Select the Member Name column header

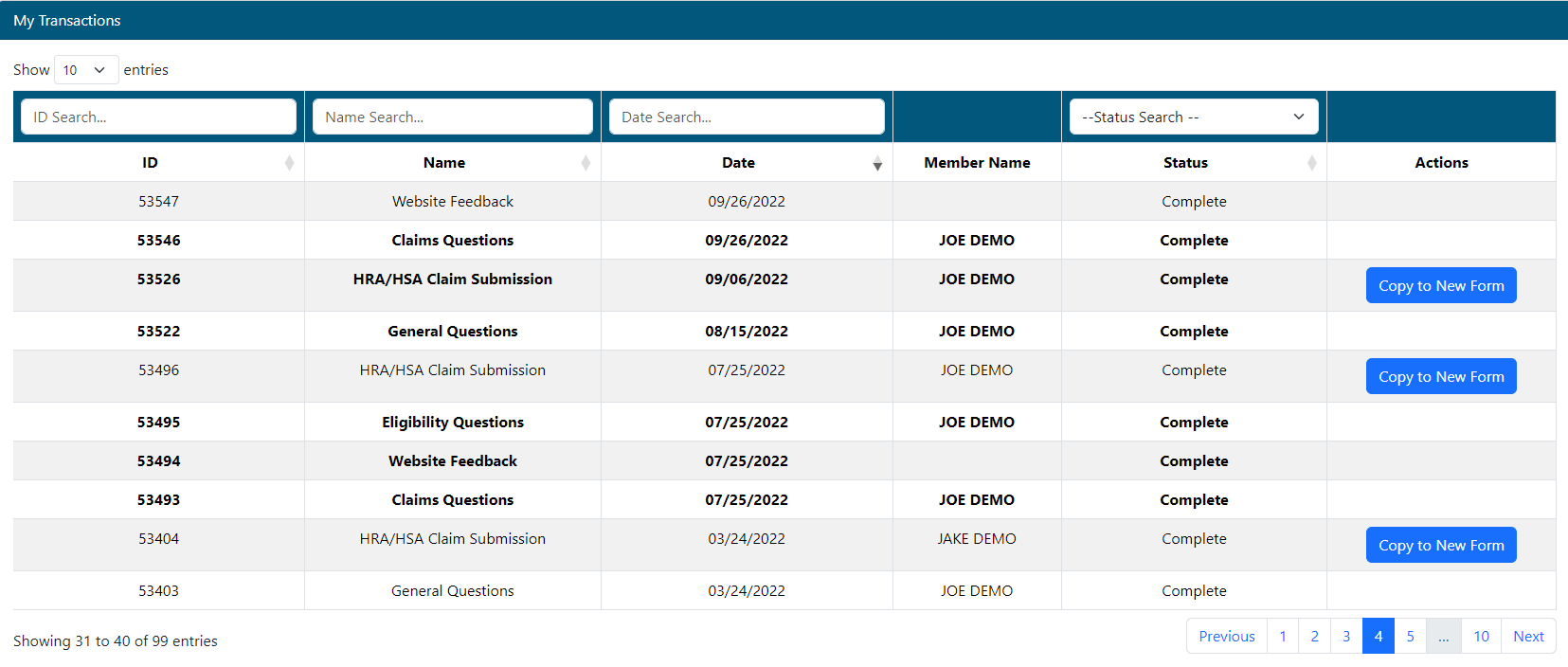point(977,163)
